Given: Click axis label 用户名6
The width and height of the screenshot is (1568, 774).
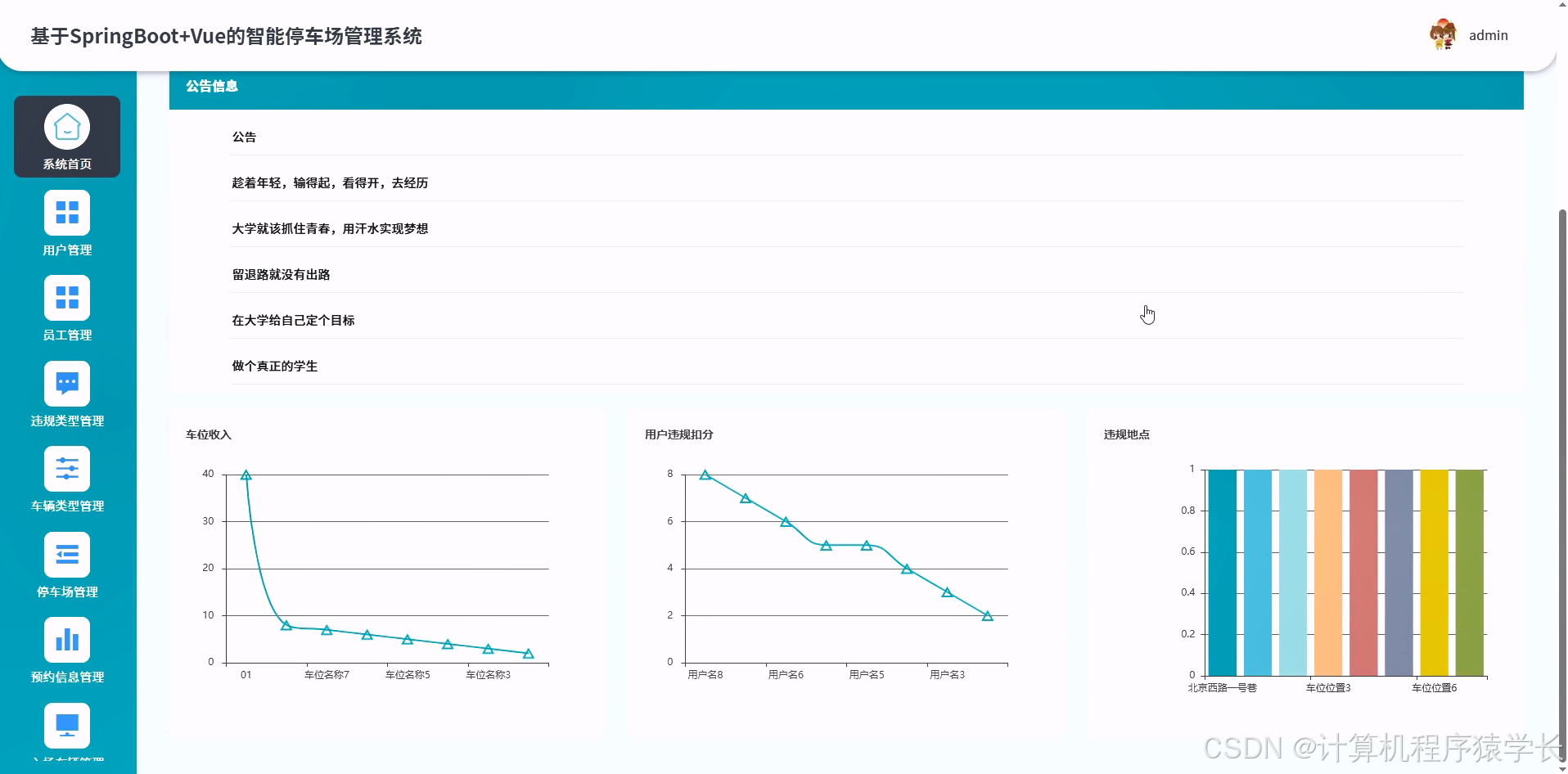Looking at the screenshot, I should tap(786, 675).
